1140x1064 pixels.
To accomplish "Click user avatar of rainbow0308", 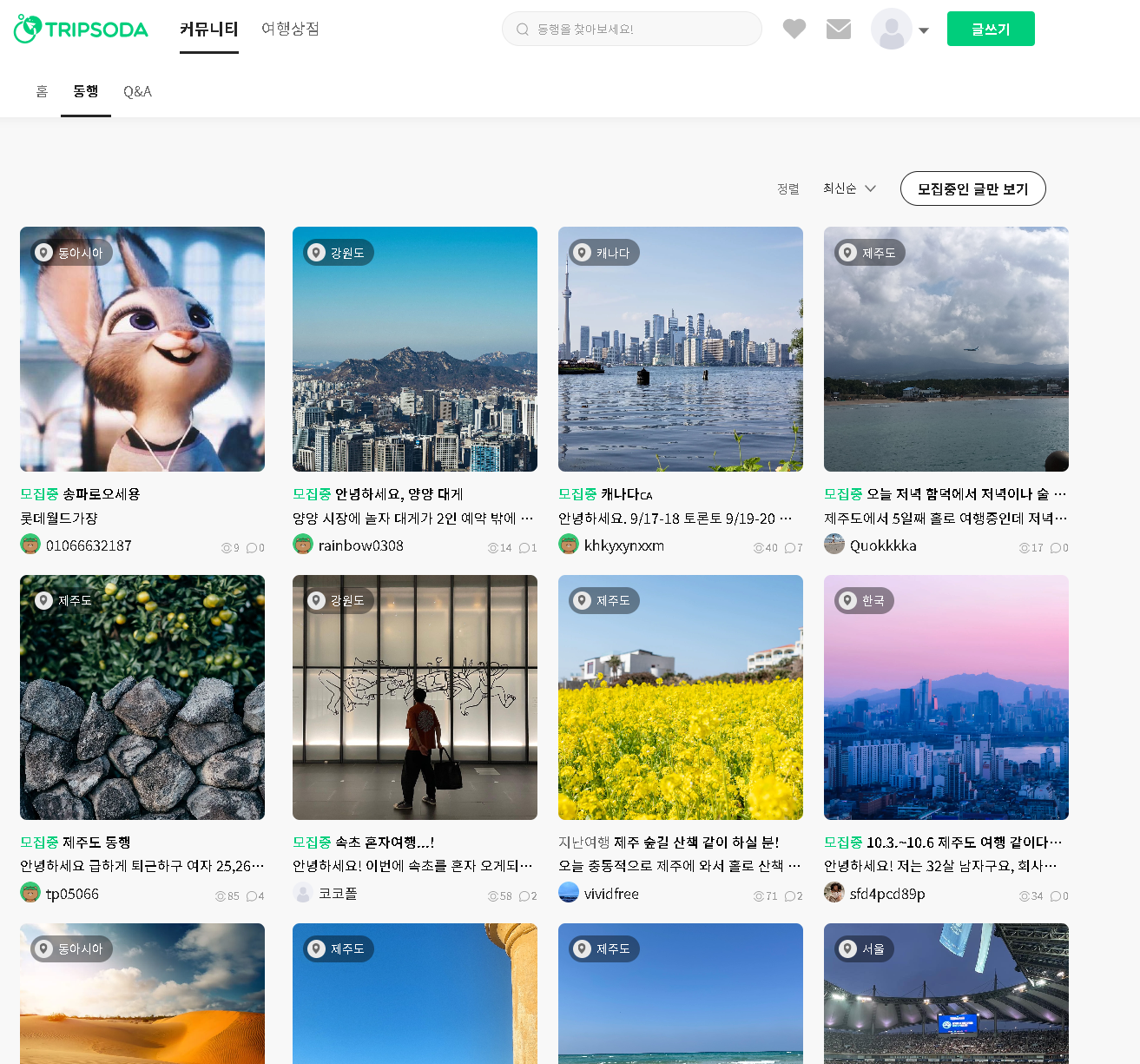I will point(303,545).
